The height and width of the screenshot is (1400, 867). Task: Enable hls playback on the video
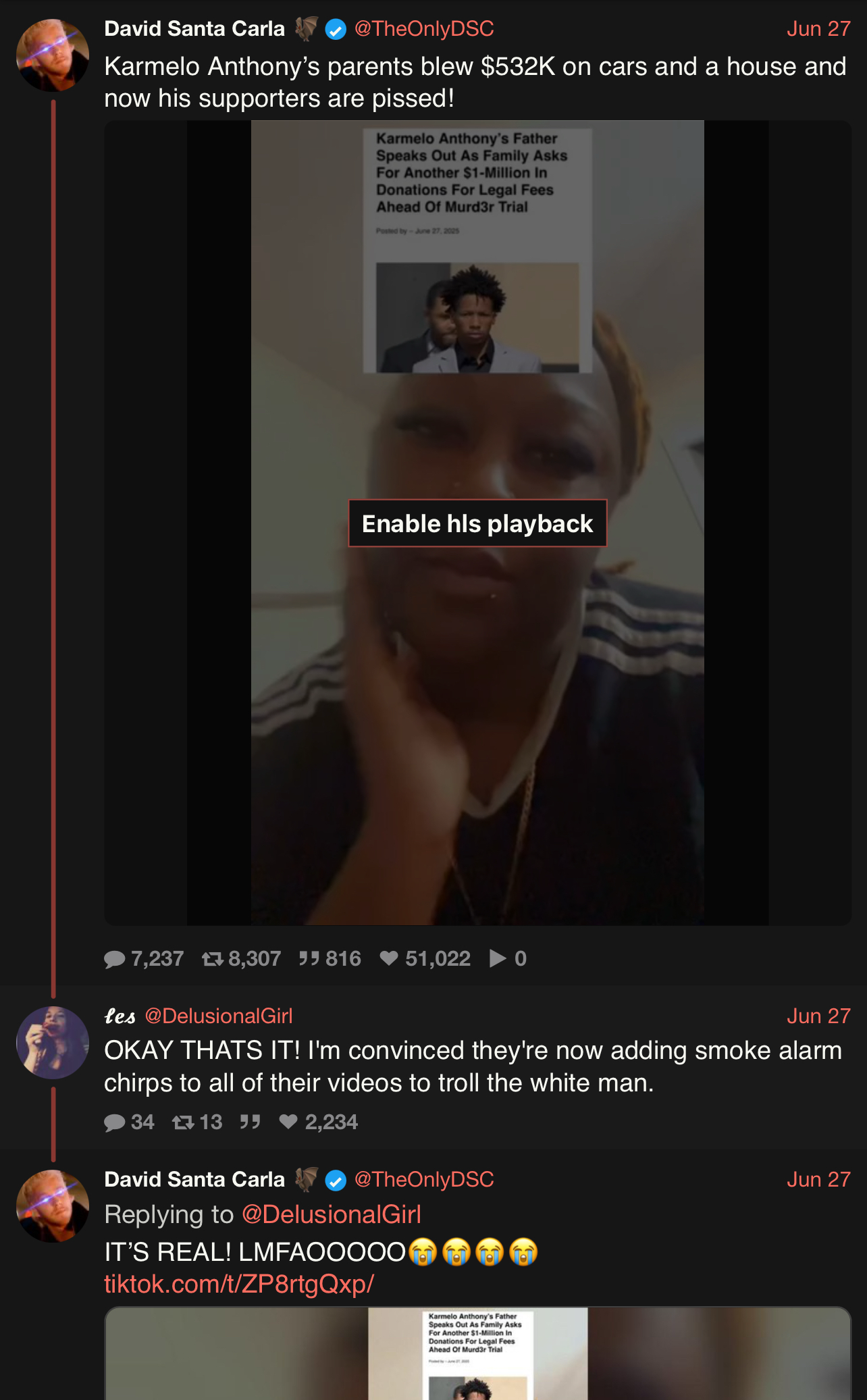[x=477, y=523]
